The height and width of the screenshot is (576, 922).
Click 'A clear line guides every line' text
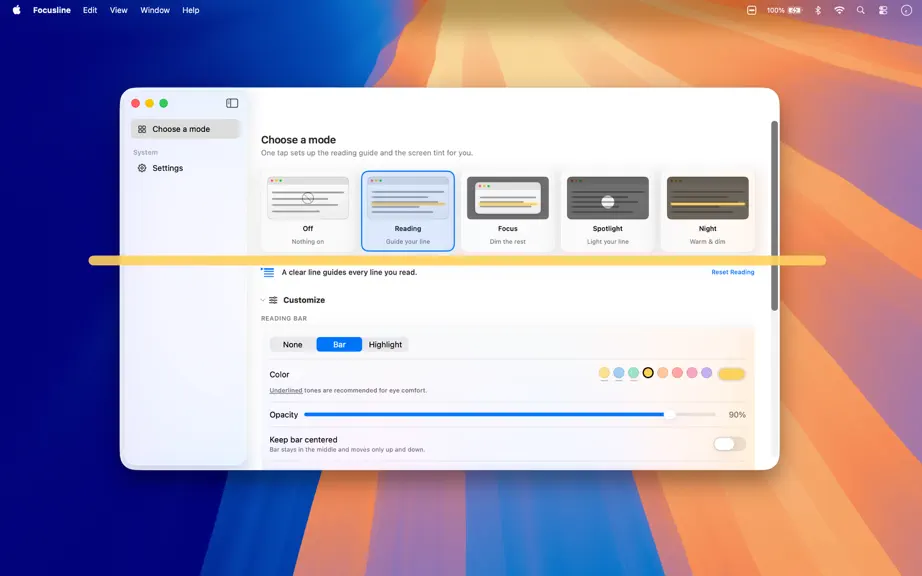[x=349, y=272]
